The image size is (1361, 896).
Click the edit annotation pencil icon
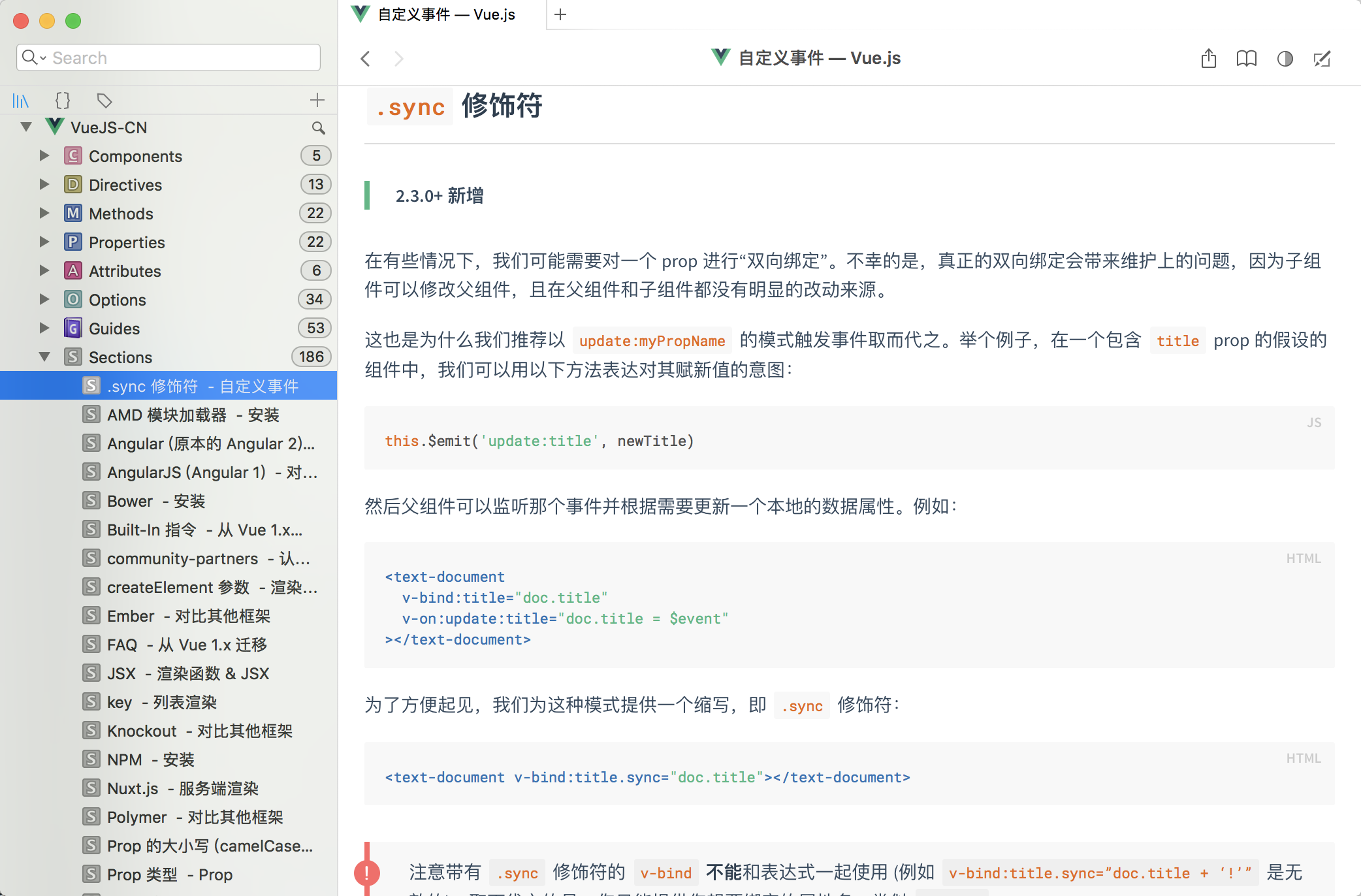click(x=1322, y=59)
